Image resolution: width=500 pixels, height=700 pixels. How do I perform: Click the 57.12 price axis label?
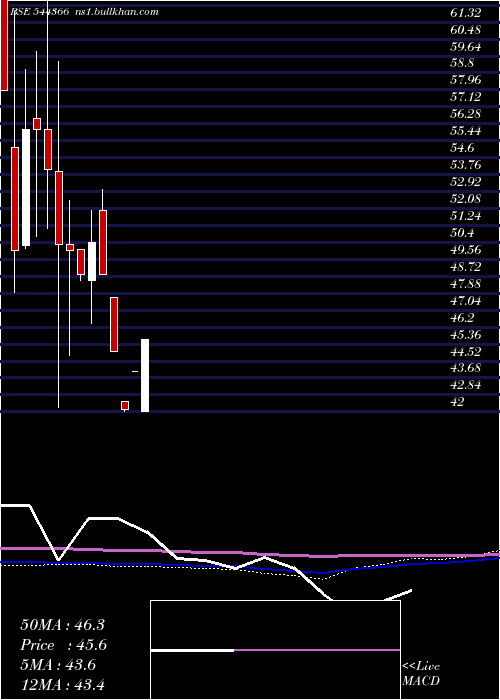pyautogui.click(x=466, y=97)
